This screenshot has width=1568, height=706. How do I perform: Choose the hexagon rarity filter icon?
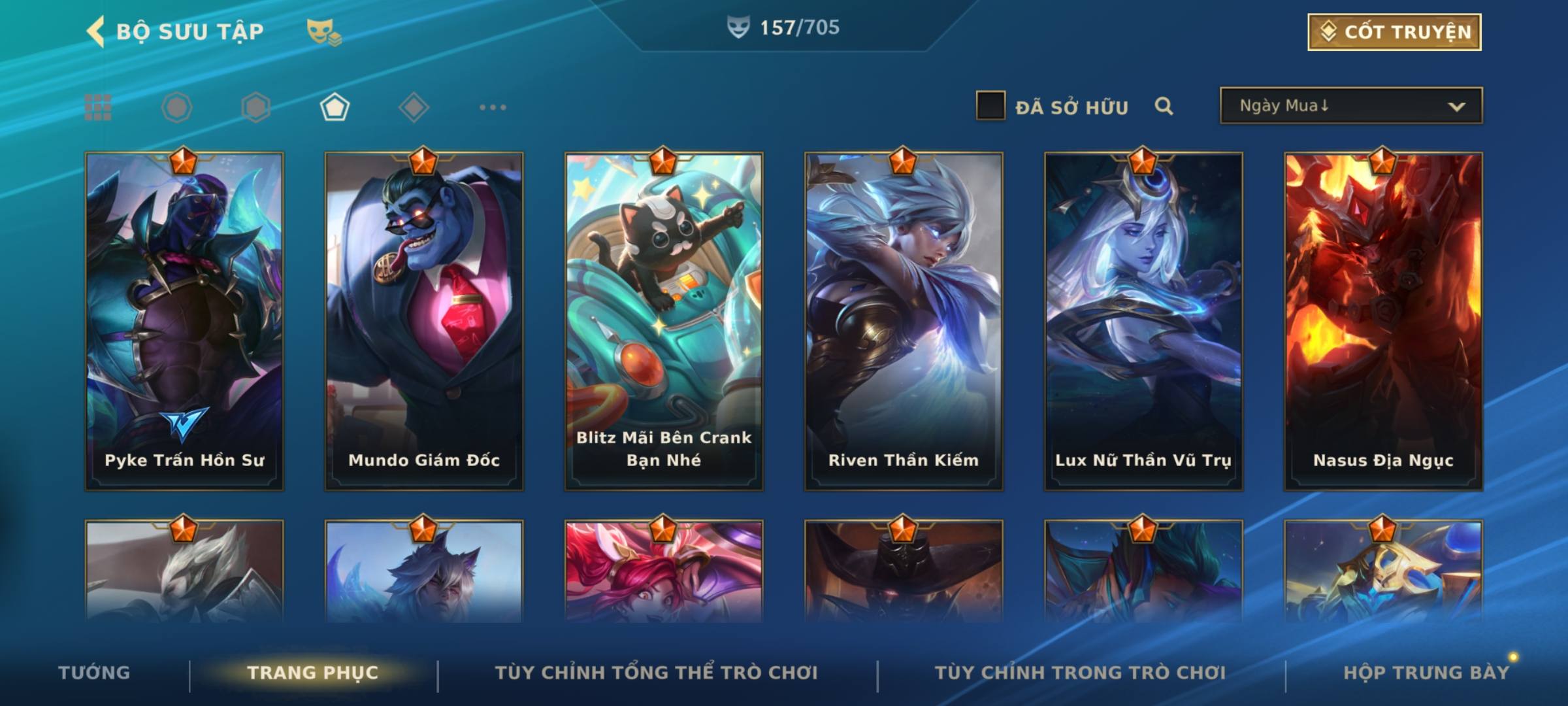[255, 107]
